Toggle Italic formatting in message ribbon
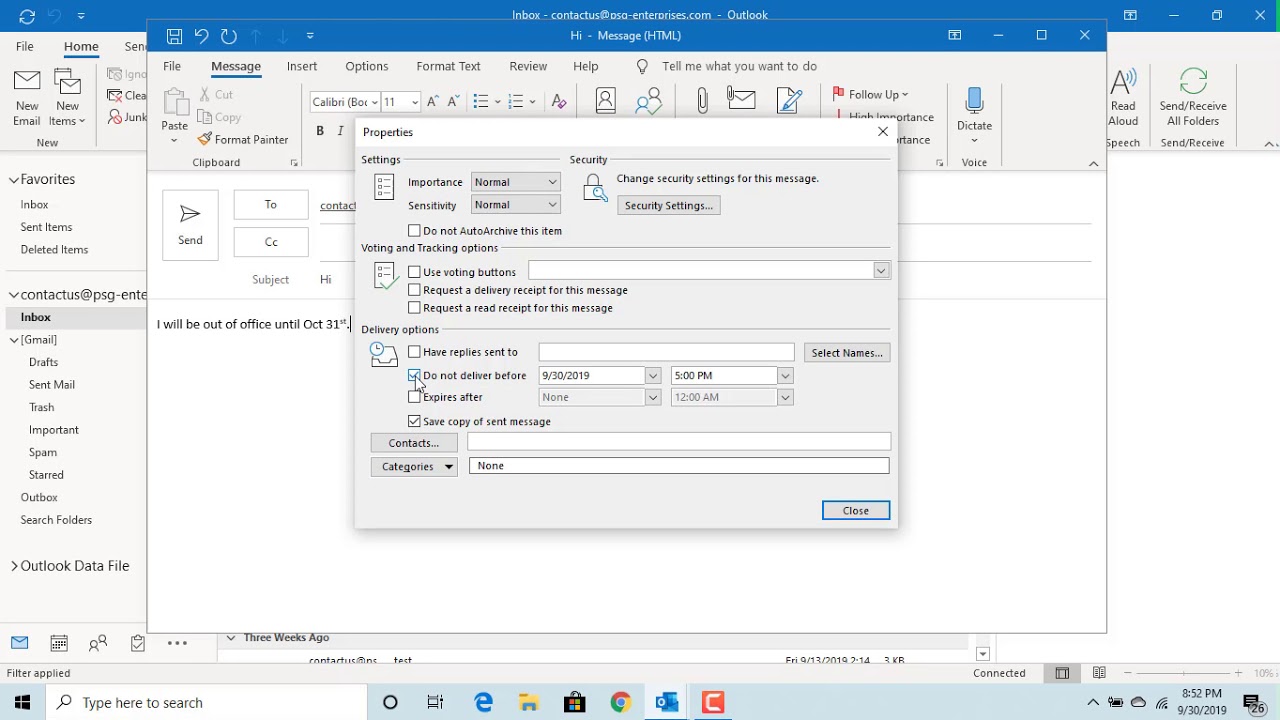Viewport: 1280px width, 720px height. (x=340, y=131)
